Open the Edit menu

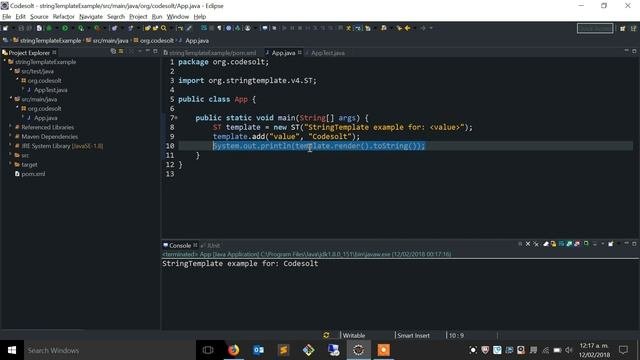point(20,17)
